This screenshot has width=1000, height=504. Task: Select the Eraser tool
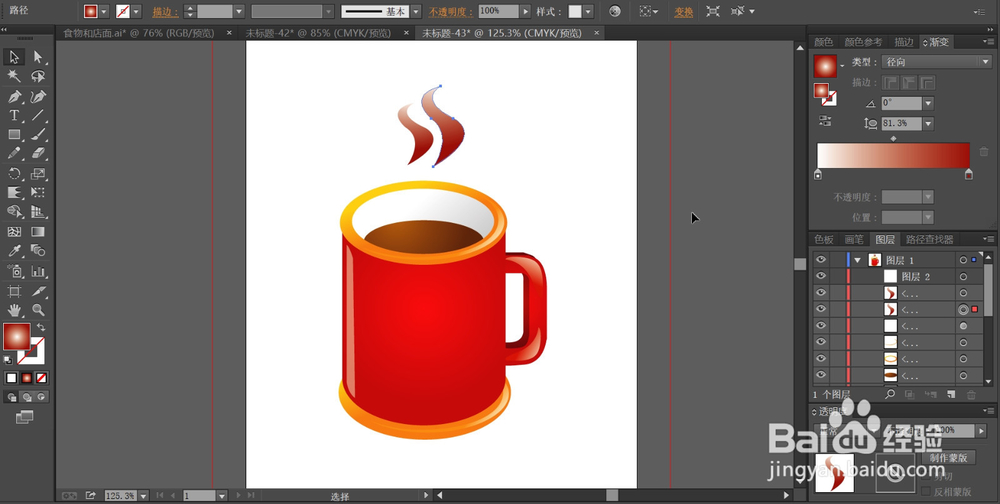38,154
